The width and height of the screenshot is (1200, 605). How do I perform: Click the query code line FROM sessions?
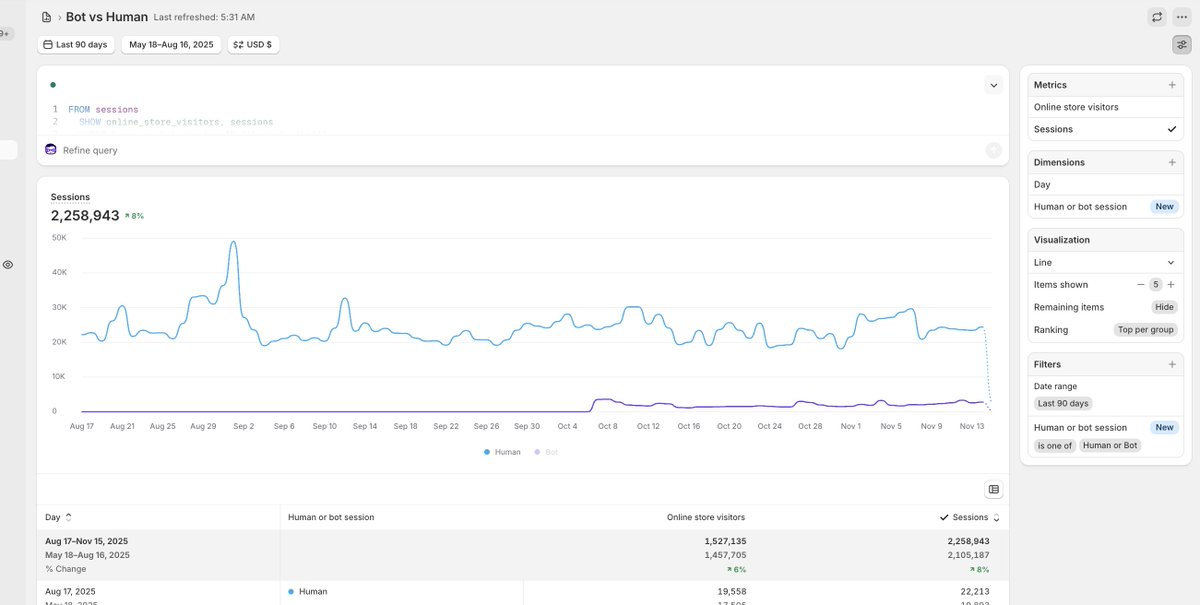click(x=103, y=109)
